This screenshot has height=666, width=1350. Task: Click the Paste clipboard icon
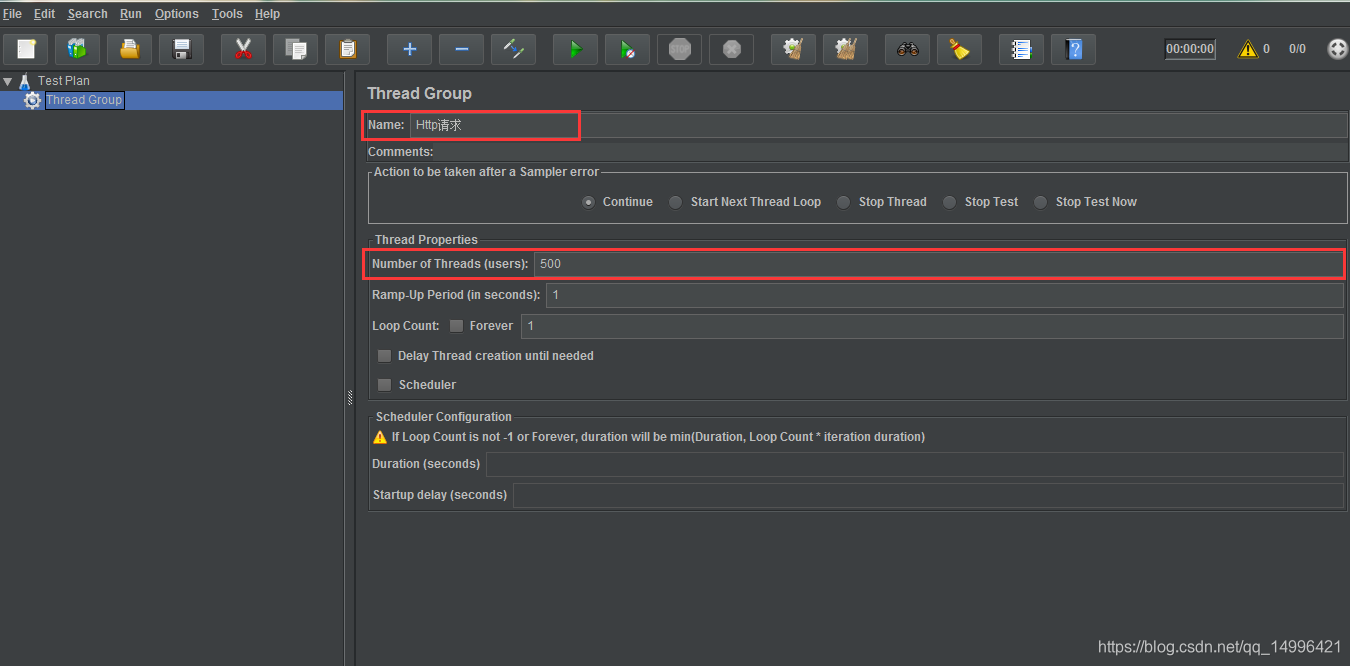(347, 49)
